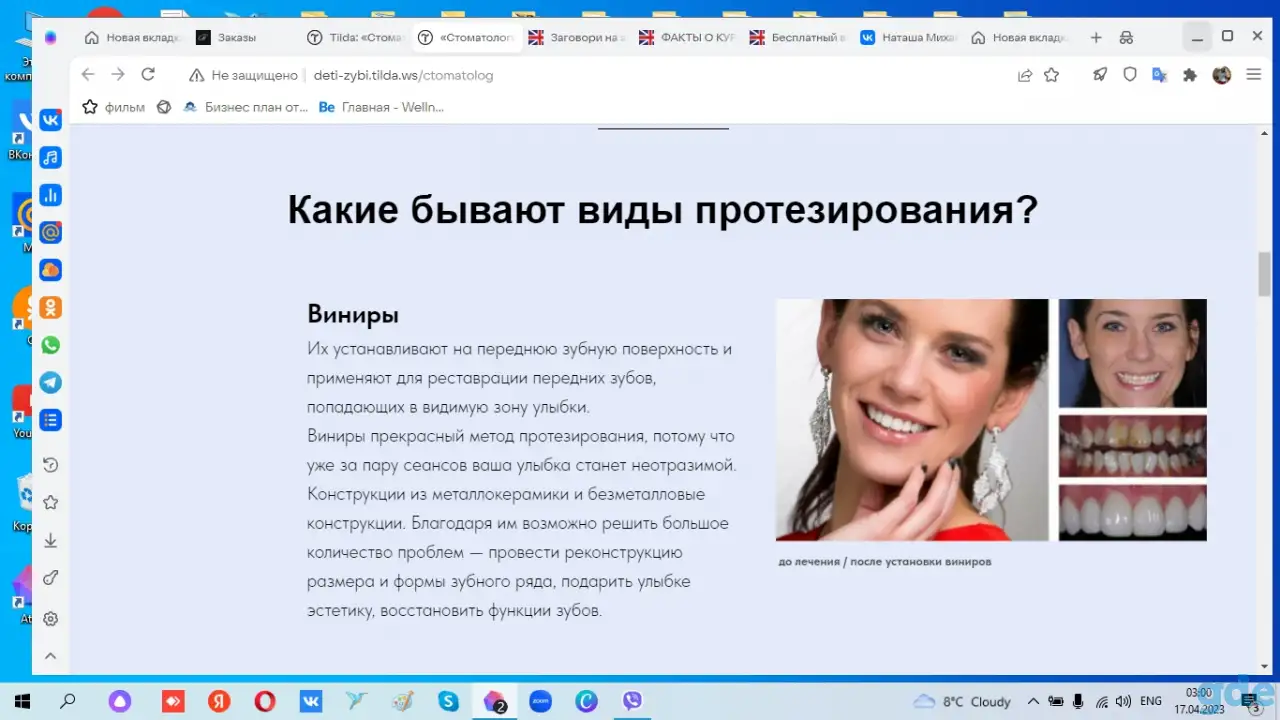Switch to the last 'Новая вкладка' tab

(1020, 37)
